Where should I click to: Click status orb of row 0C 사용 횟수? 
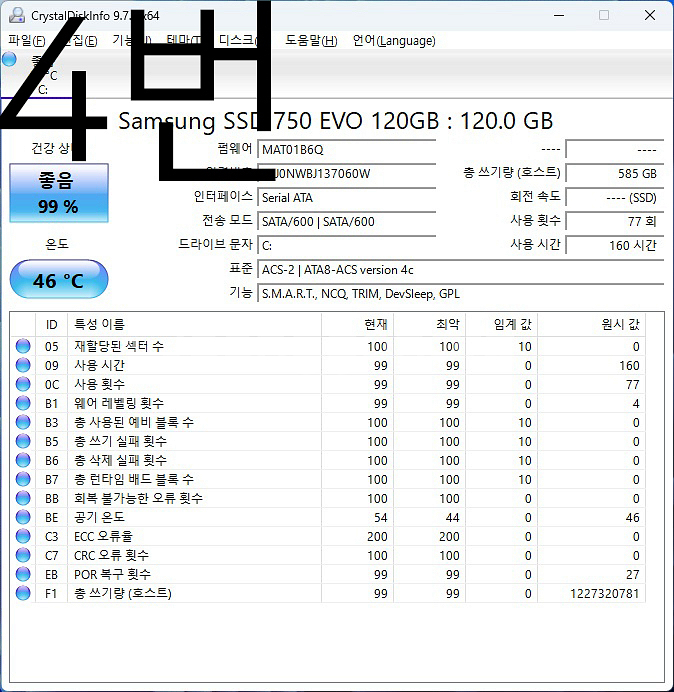click(x=23, y=384)
